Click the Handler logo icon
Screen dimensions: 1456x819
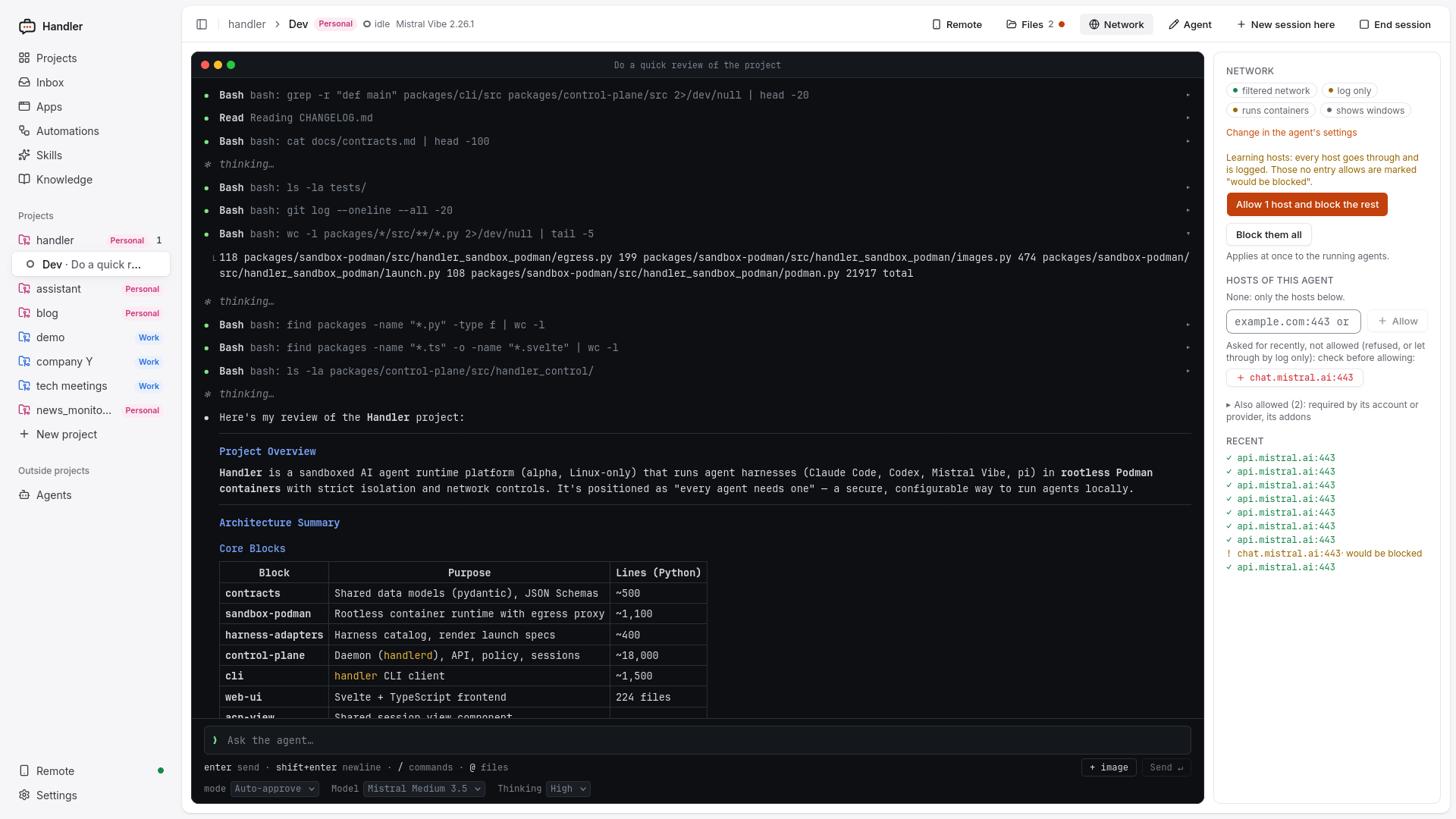point(27,27)
